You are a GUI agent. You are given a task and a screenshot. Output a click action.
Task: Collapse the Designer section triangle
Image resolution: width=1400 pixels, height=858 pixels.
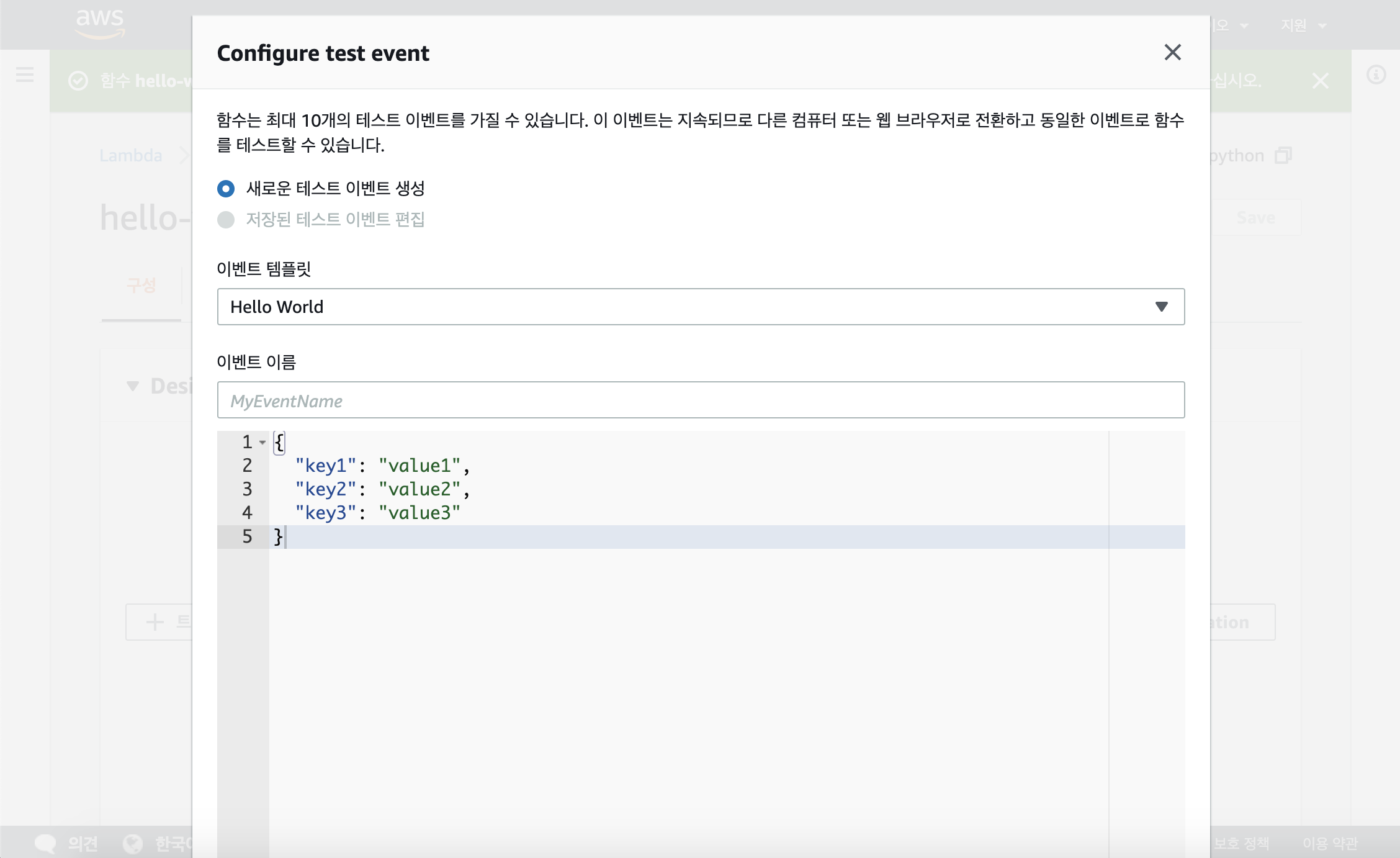coord(132,386)
